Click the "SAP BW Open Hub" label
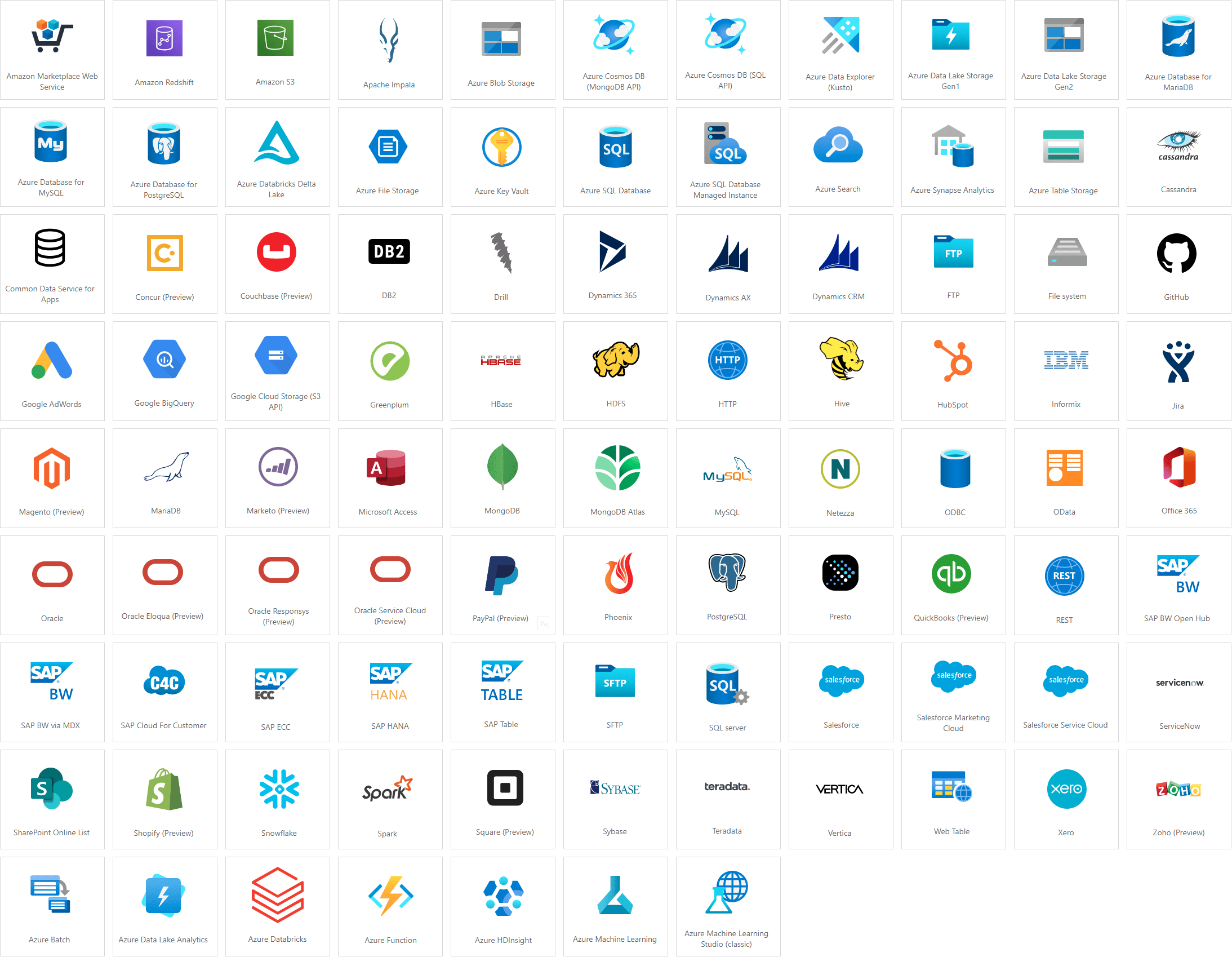The image size is (1232, 957). tap(1177, 619)
